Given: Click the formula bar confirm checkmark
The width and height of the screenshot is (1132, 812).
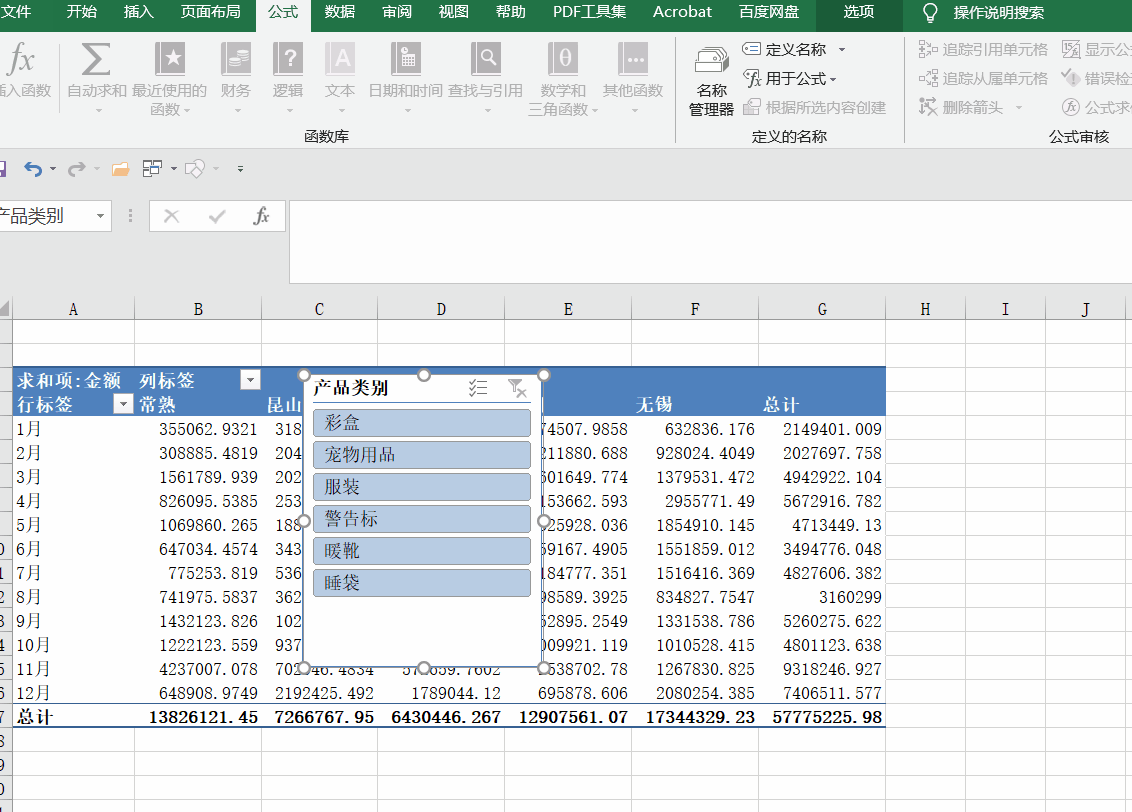Looking at the screenshot, I should click(x=217, y=216).
